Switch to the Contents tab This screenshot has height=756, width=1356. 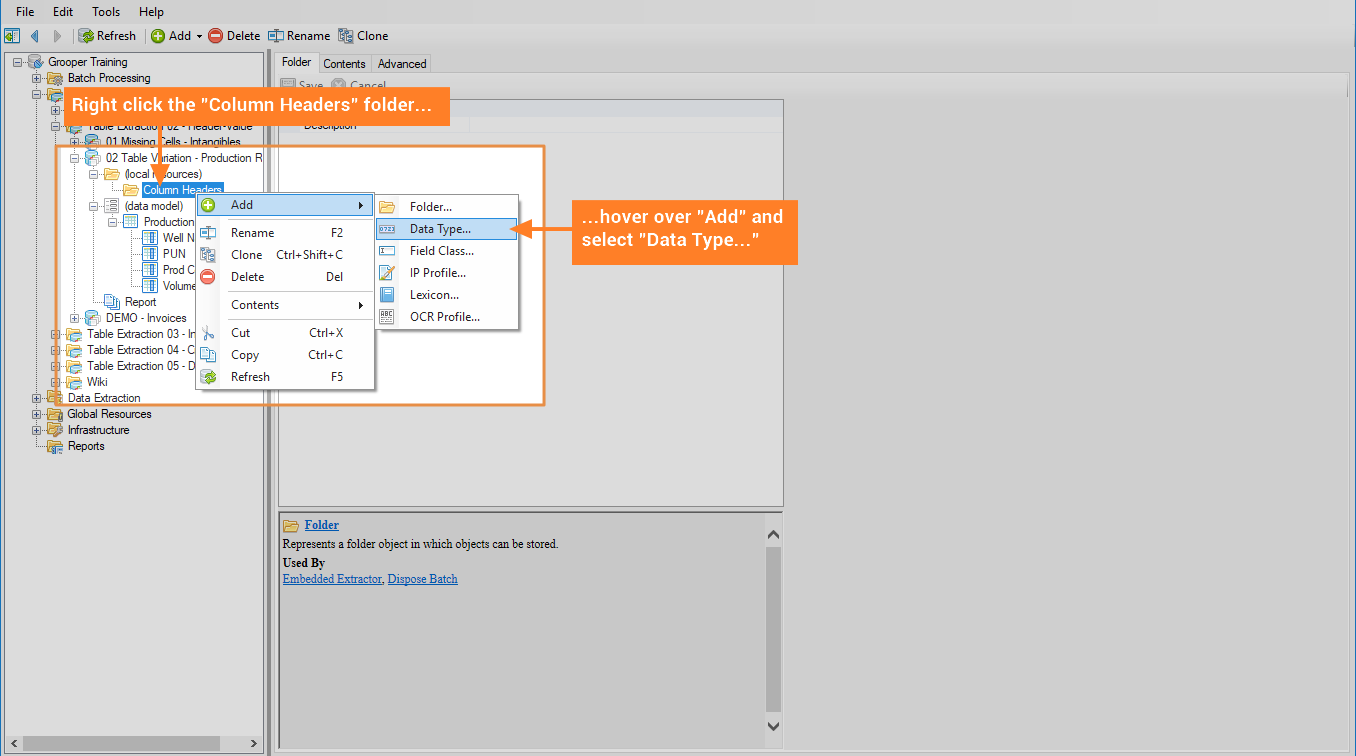[x=344, y=64]
